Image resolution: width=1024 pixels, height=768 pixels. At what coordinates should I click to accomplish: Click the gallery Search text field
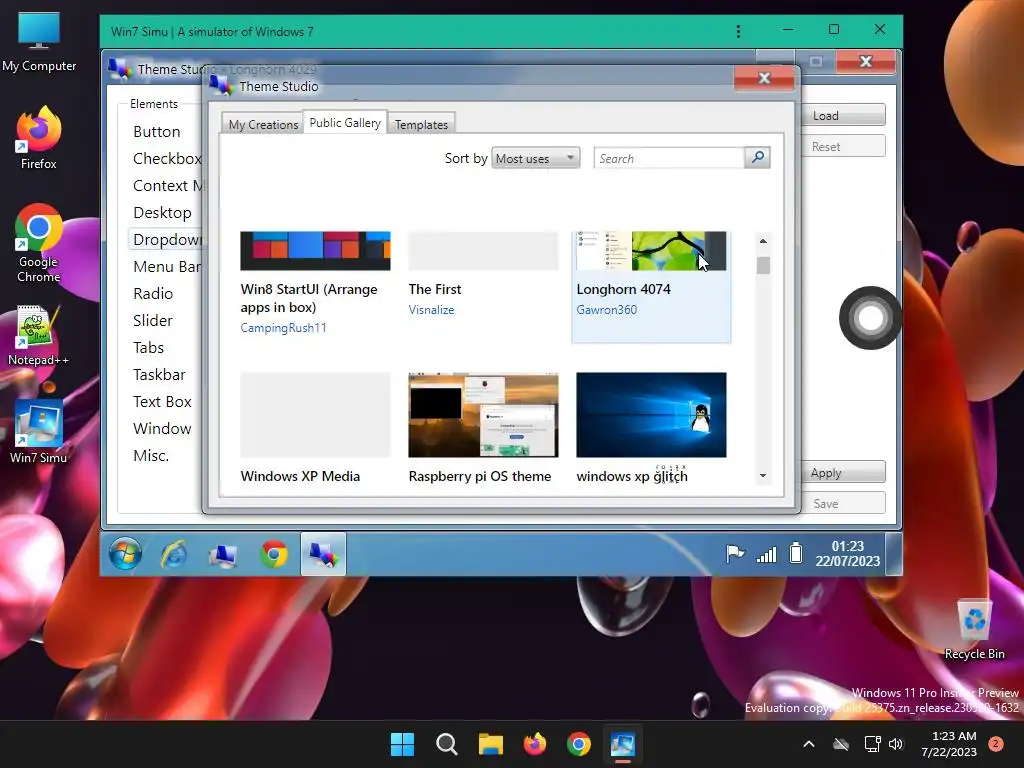[x=669, y=158]
